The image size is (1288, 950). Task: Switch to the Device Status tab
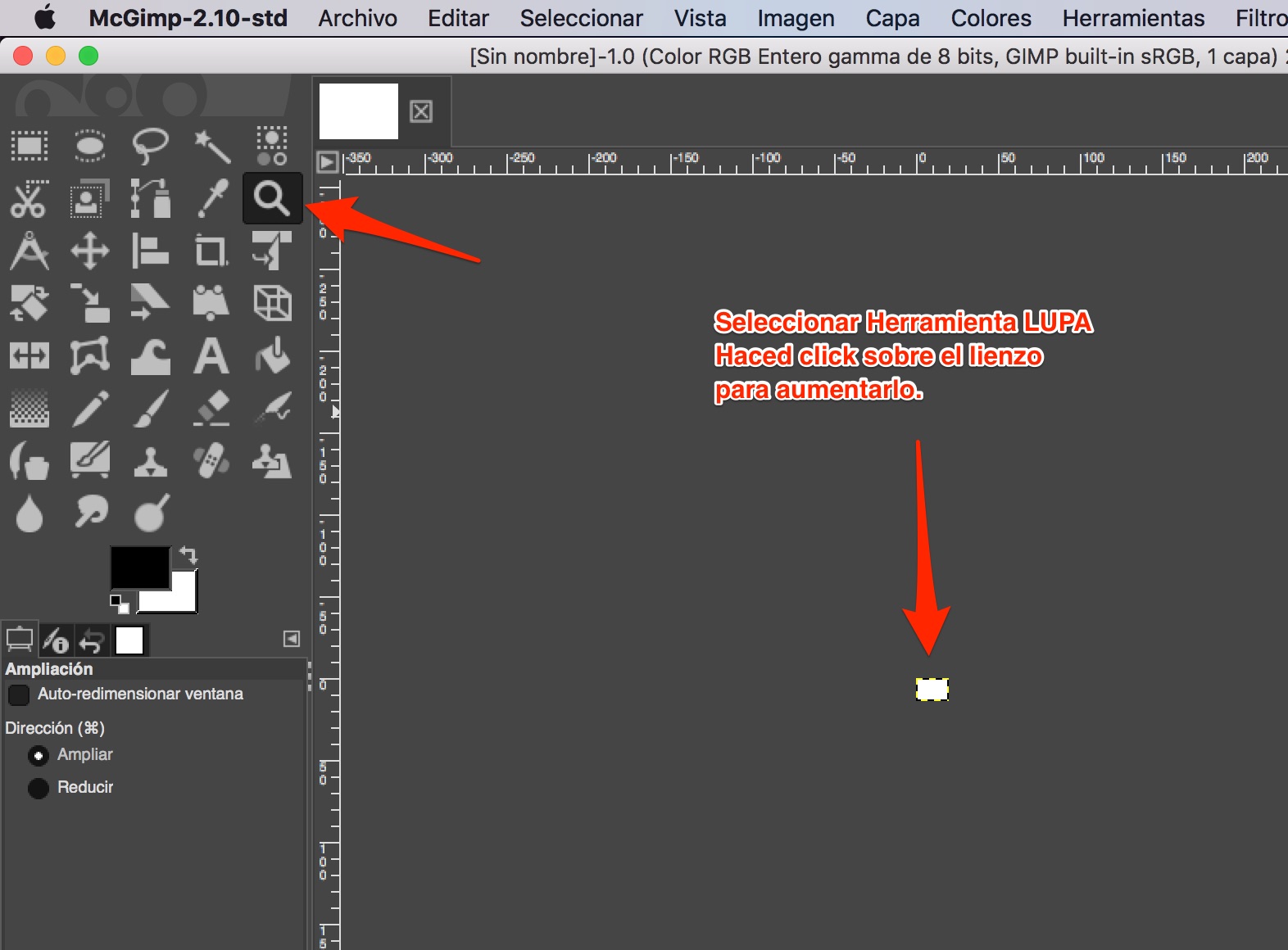[x=56, y=640]
